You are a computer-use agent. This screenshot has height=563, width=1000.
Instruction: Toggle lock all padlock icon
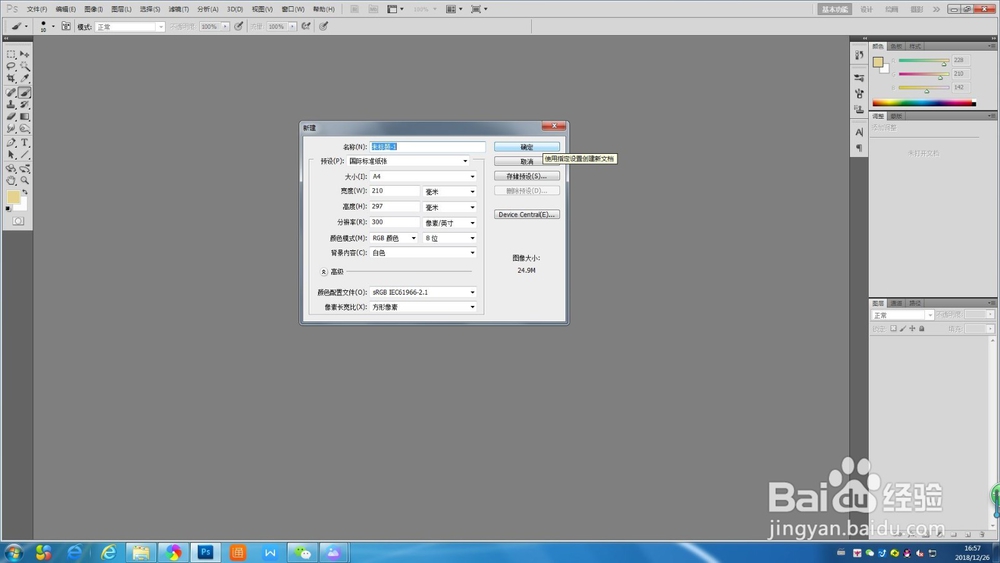pyautogui.click(x=922, y=328)
